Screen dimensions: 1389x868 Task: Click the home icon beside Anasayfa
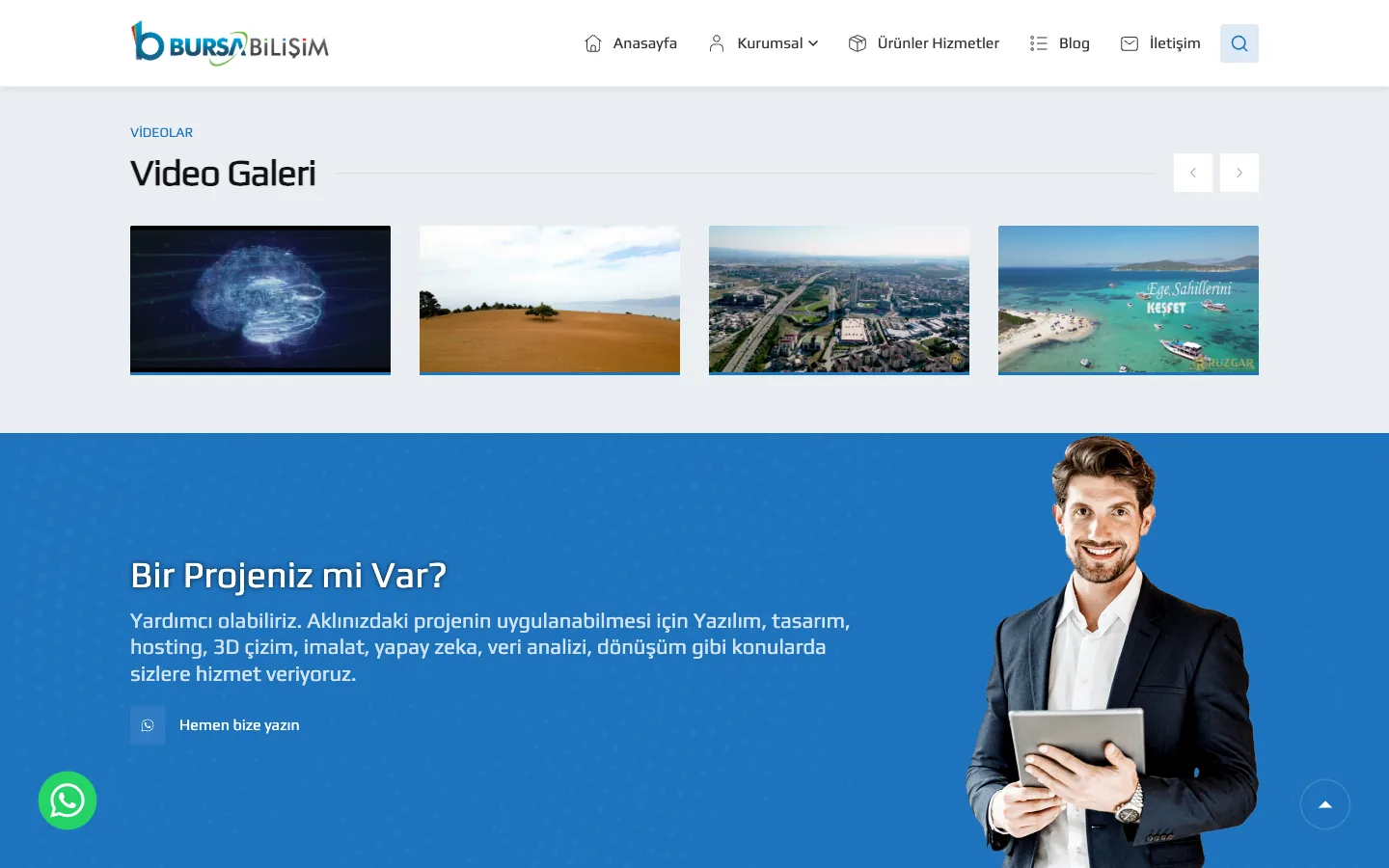pos(593,43)
